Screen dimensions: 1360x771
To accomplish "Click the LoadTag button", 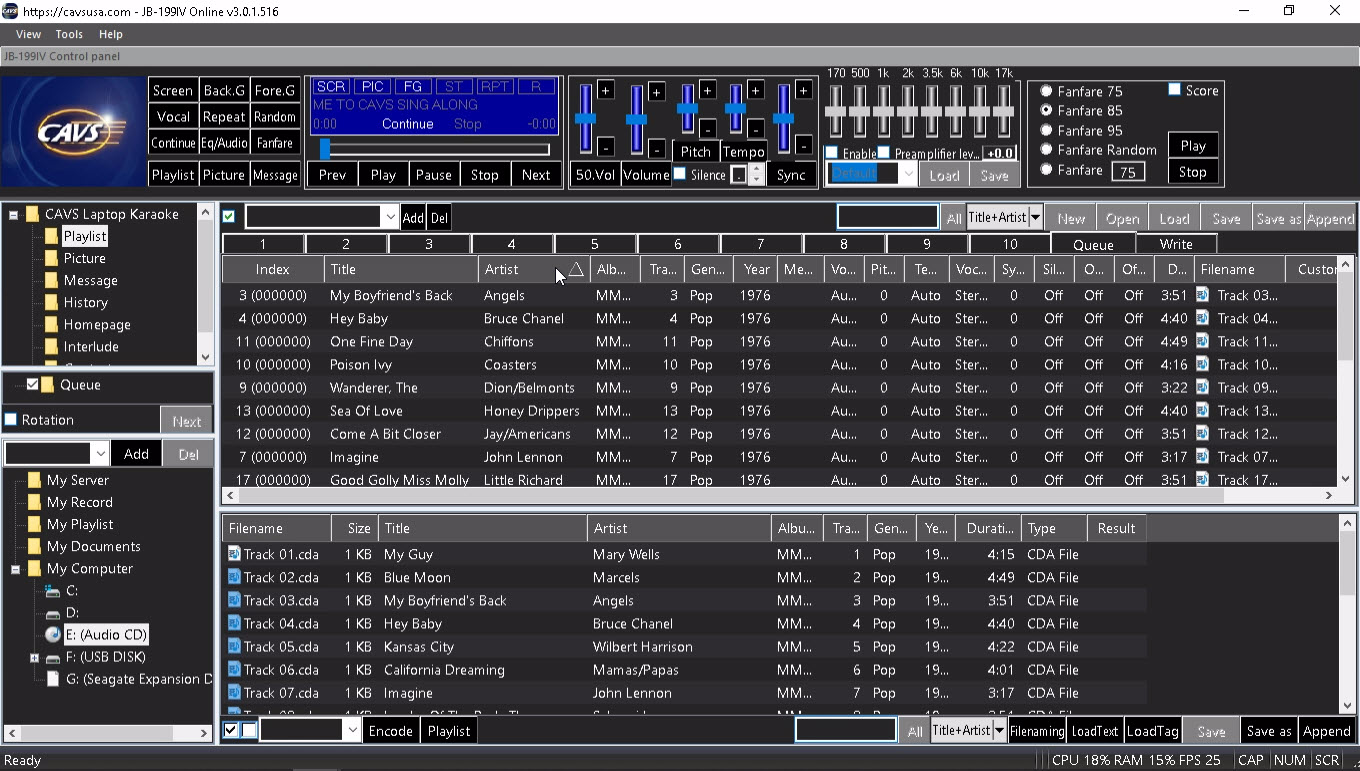I will 1153,731.
